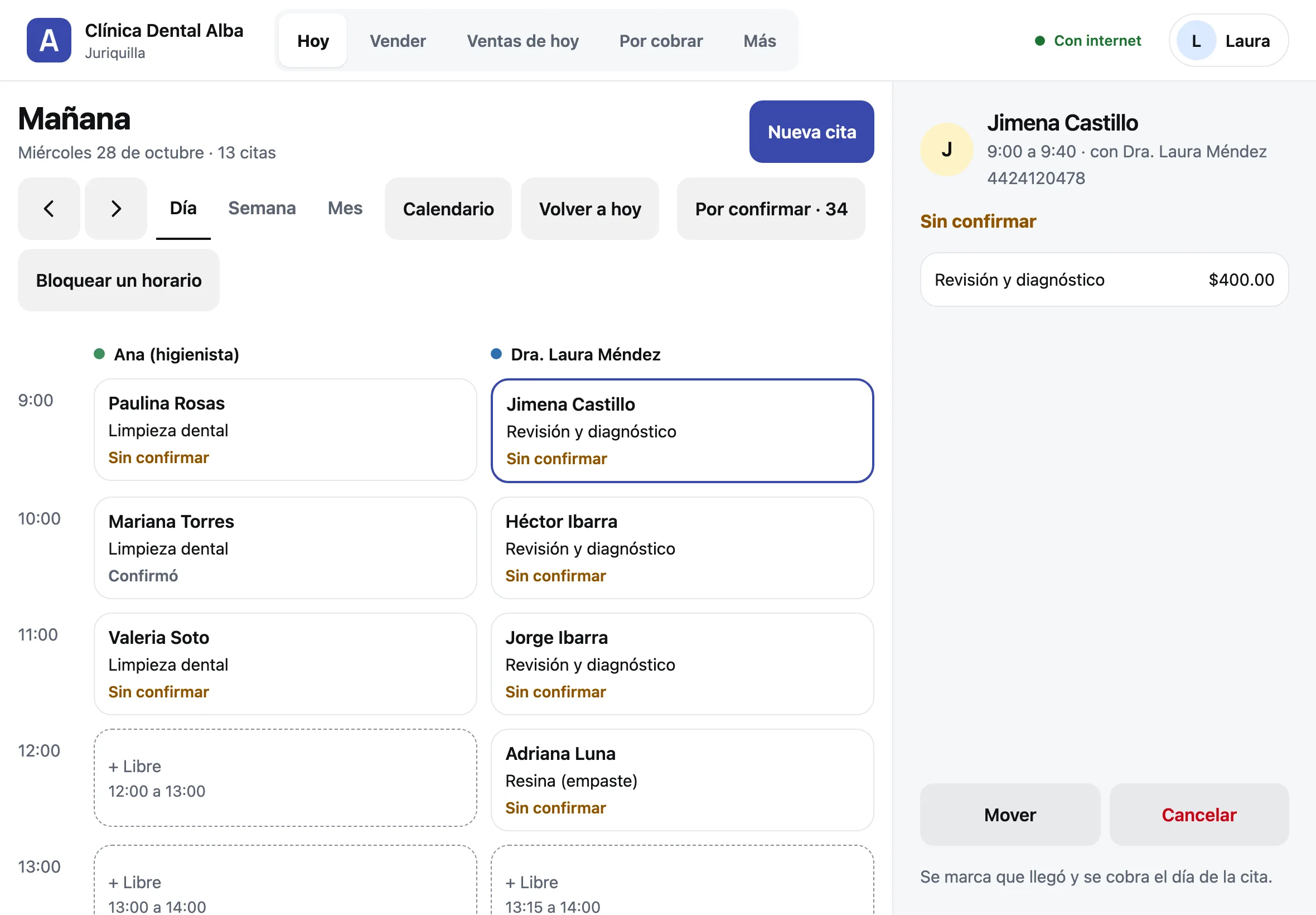1316x915 pixels.
Task: Open the Calendario picker
Action: click(448, 209)
